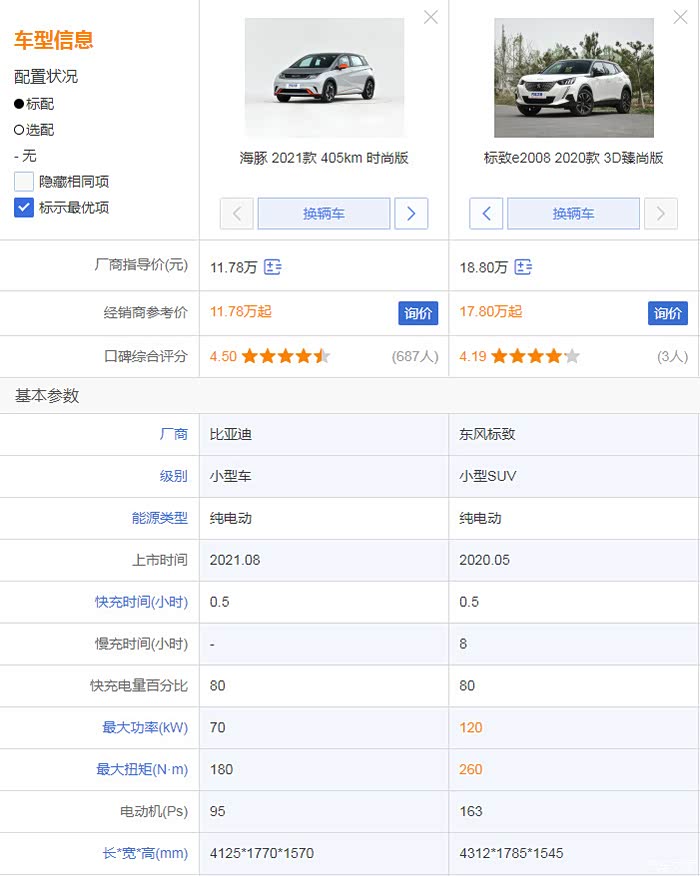Screen dimensions: 700x876
Task: Go to next car after 海豚
Action: coord(411,214)
